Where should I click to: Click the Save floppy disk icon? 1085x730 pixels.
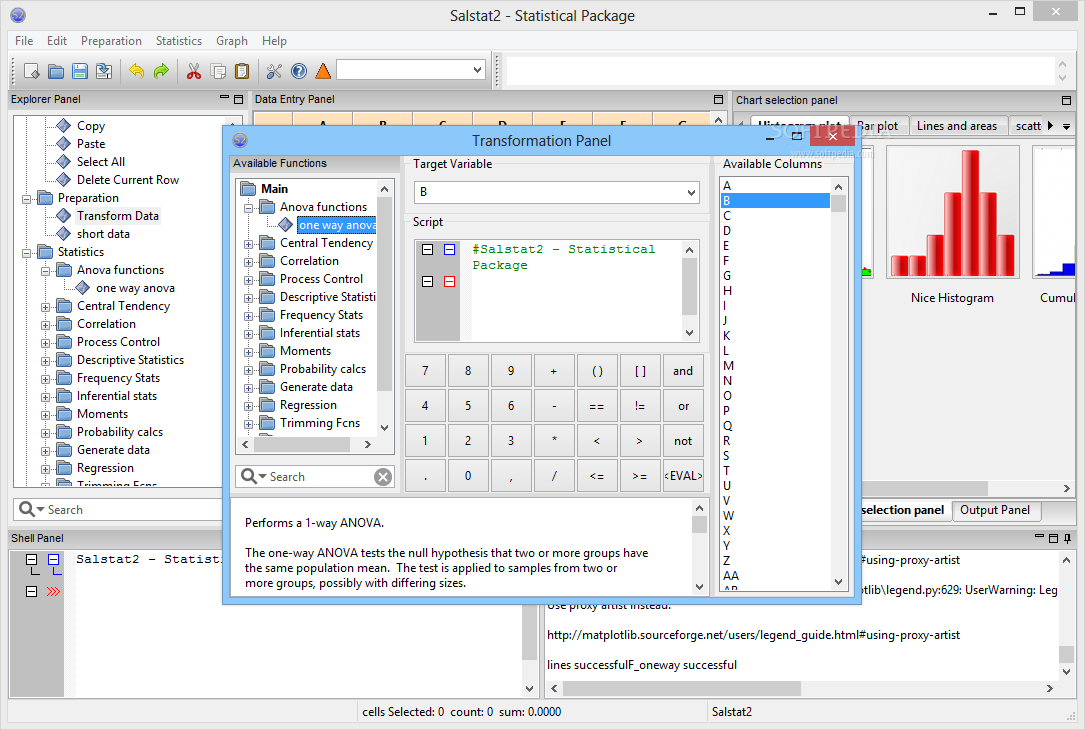tap(80, 71)
